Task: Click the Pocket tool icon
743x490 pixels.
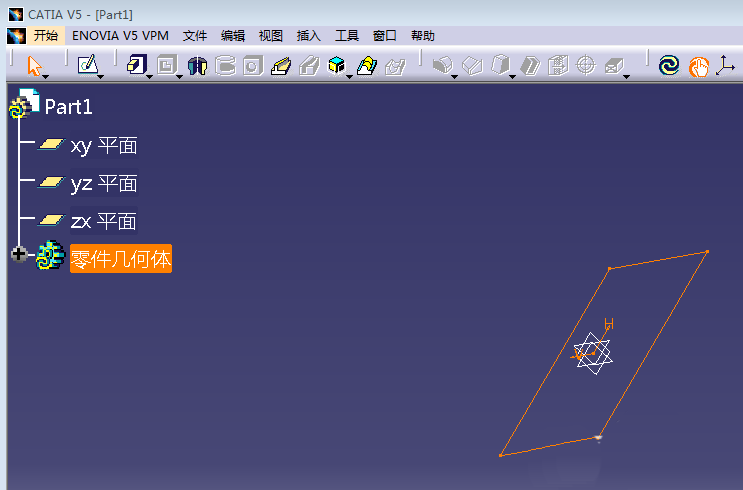Action: point(167,65)
